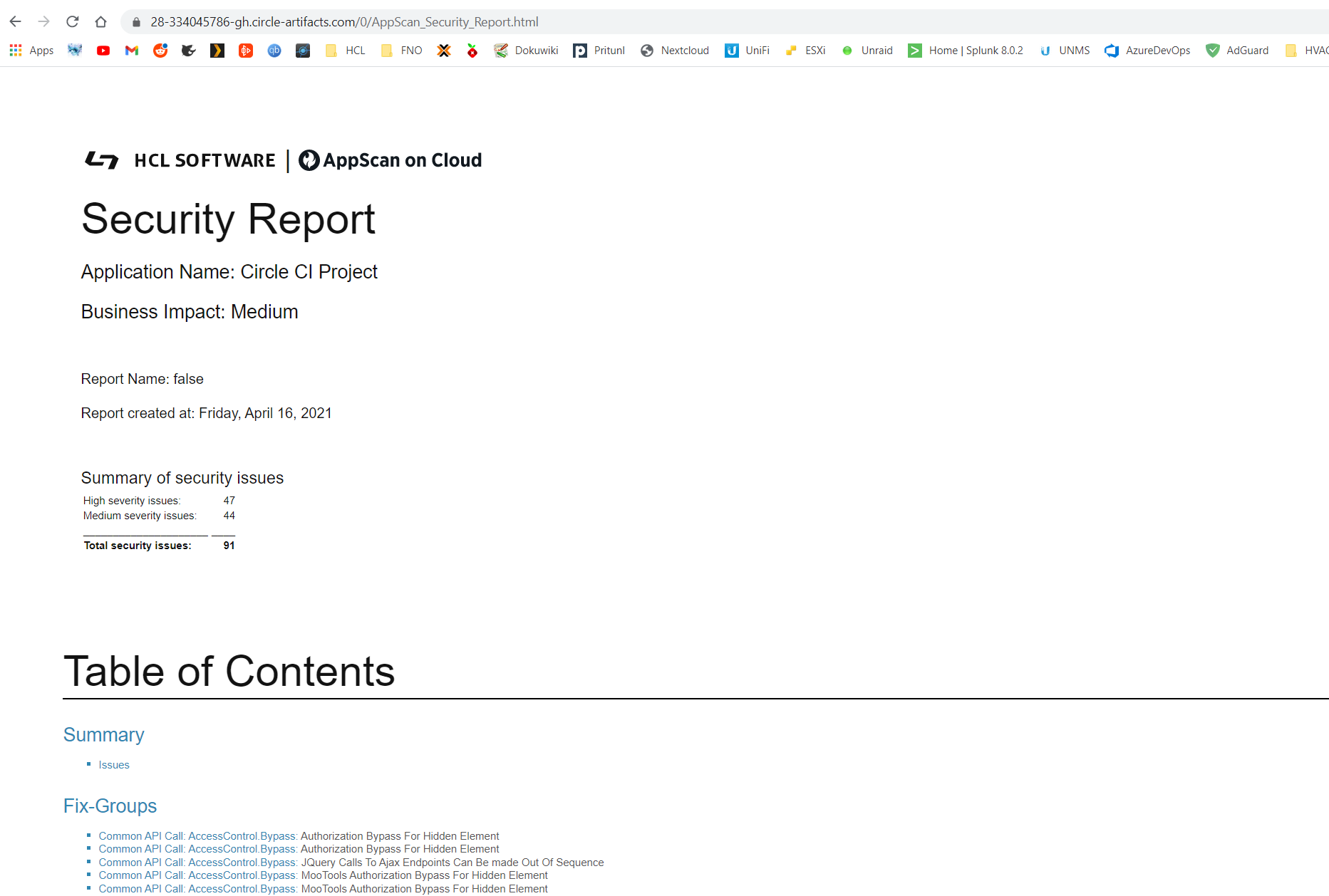Open the qBittorrent bookmark icon
Screen dimensions: 1329x896
274,51
